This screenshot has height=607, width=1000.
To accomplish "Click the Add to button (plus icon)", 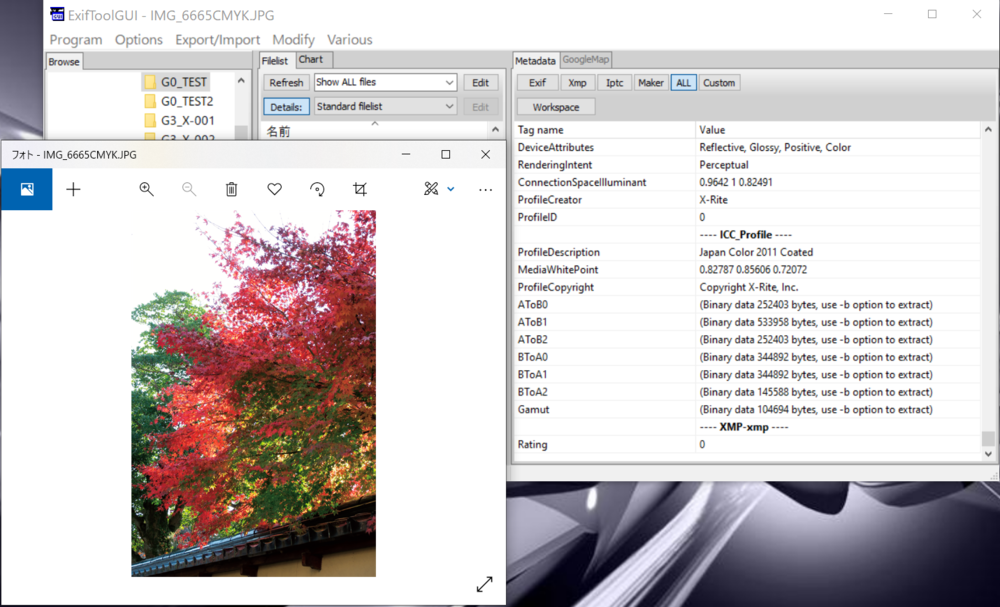I will coord(73,189).
